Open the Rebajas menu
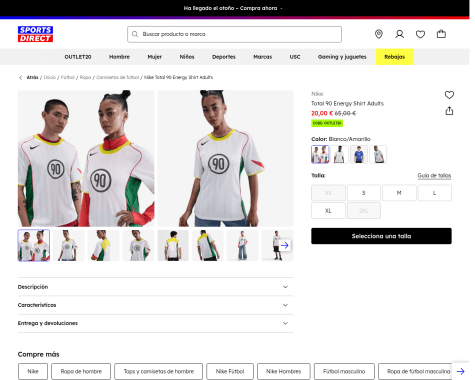 tap(395, 57)
